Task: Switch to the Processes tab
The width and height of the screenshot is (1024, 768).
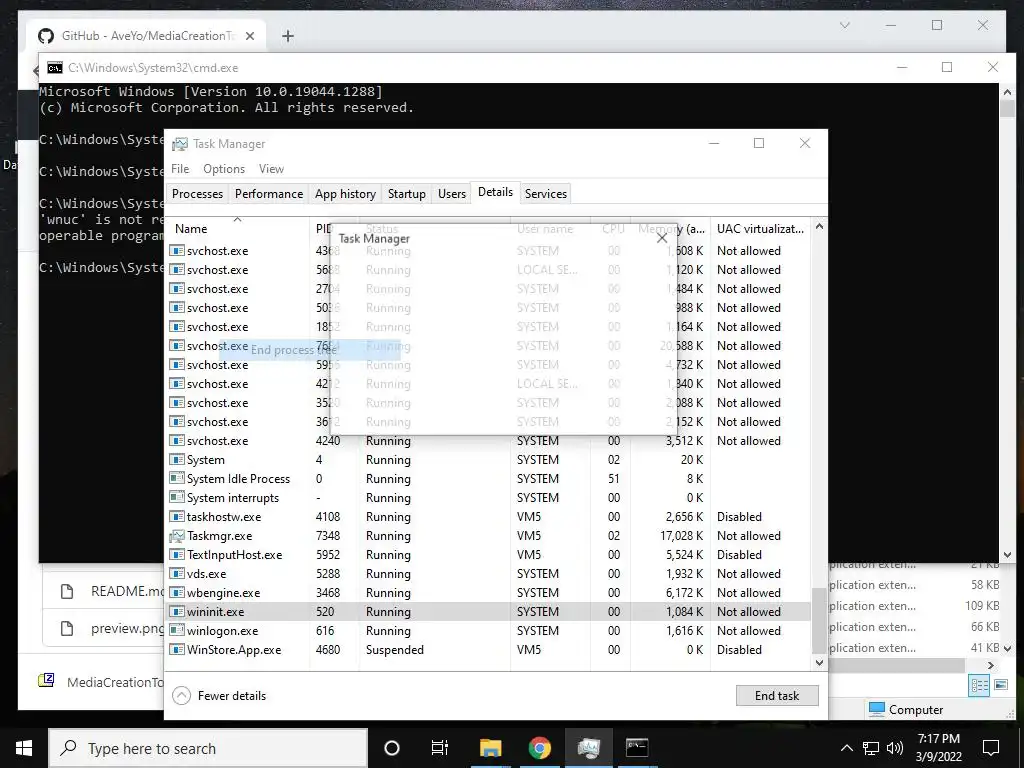Action: (197, 193)
